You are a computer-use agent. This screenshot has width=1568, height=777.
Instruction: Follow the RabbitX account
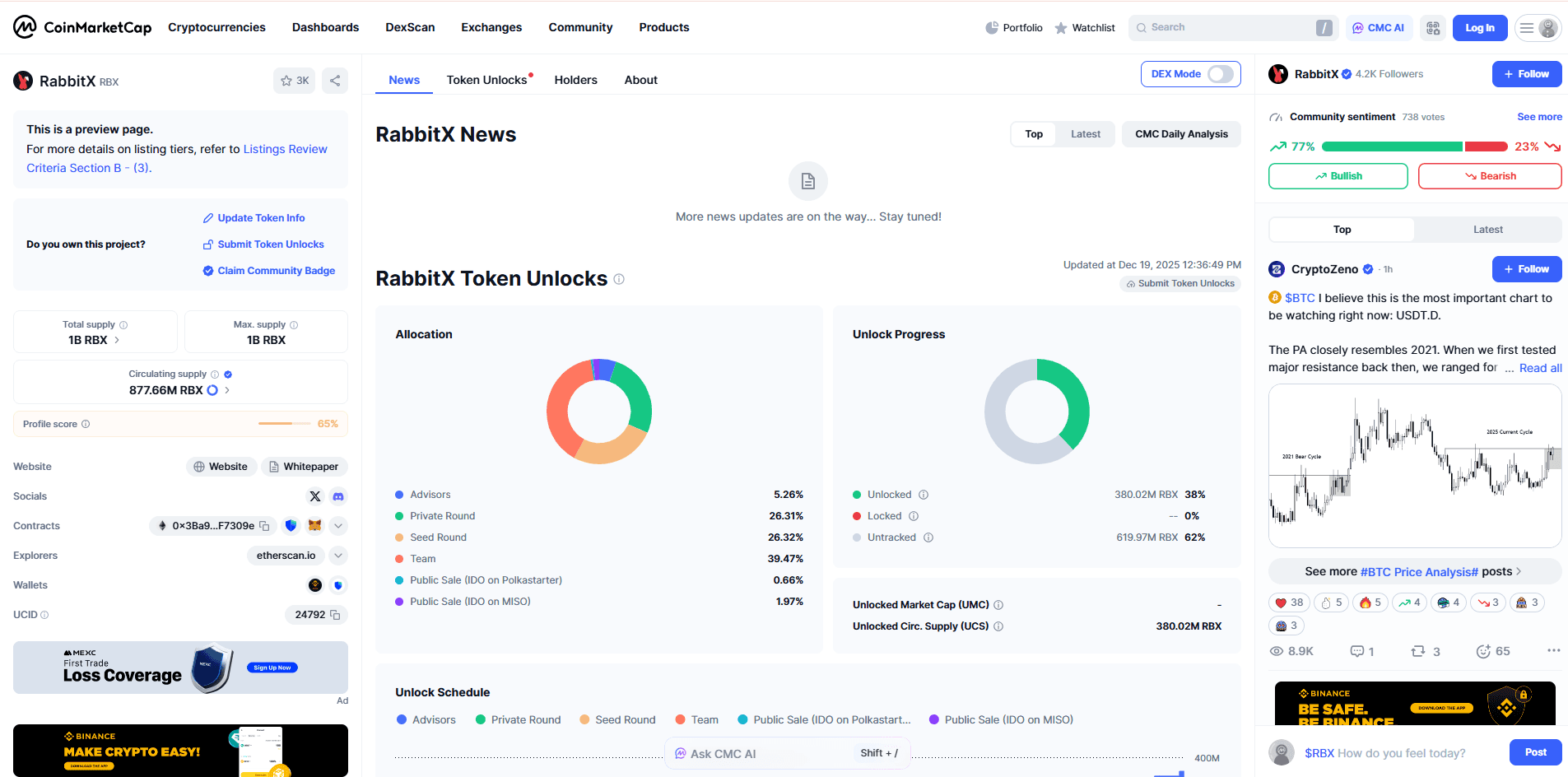(1527, 74)
